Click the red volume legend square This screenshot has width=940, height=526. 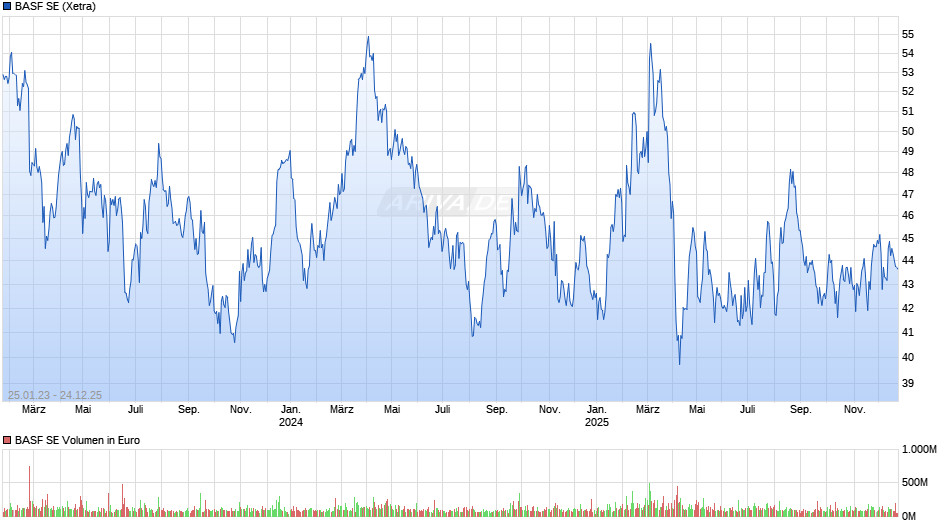7,440
